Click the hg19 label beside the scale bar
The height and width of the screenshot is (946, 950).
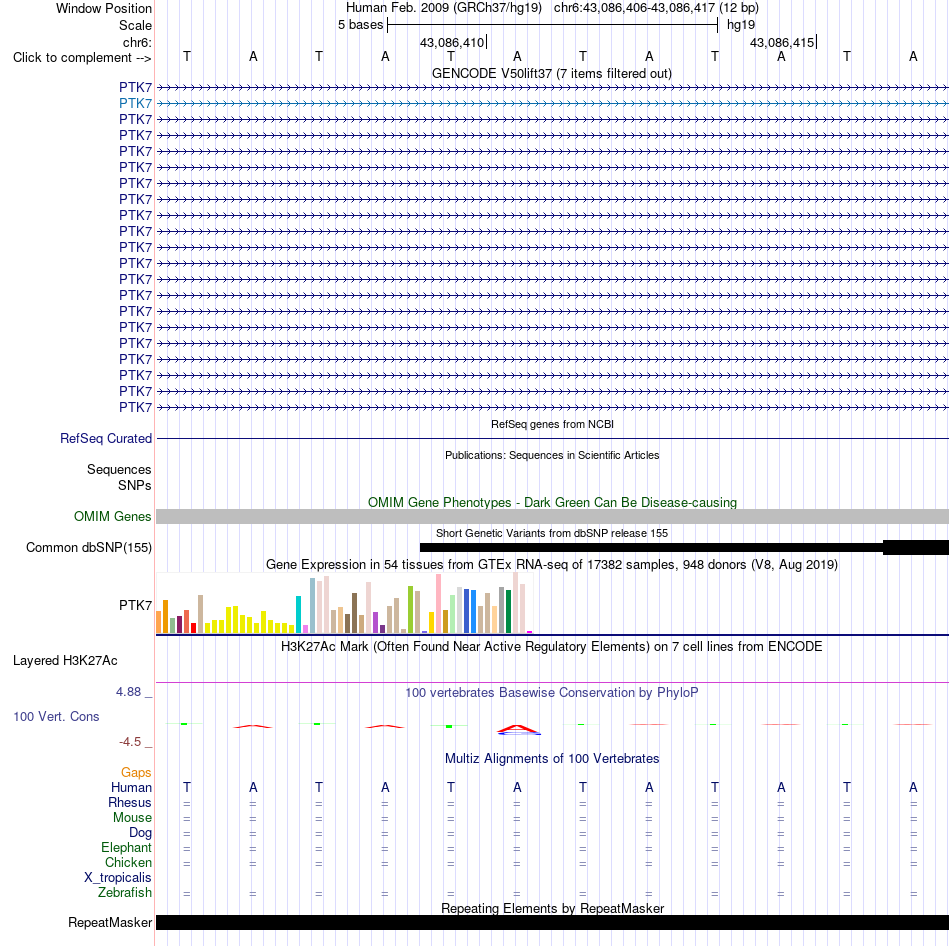click(741, 25)
